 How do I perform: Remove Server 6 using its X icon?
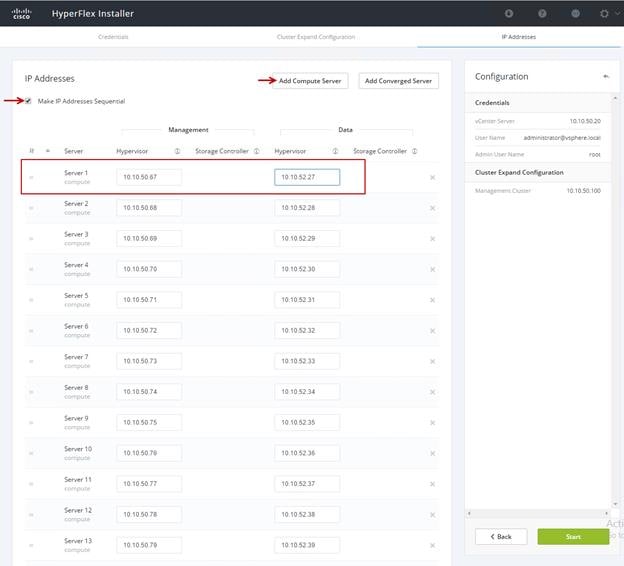433,330
